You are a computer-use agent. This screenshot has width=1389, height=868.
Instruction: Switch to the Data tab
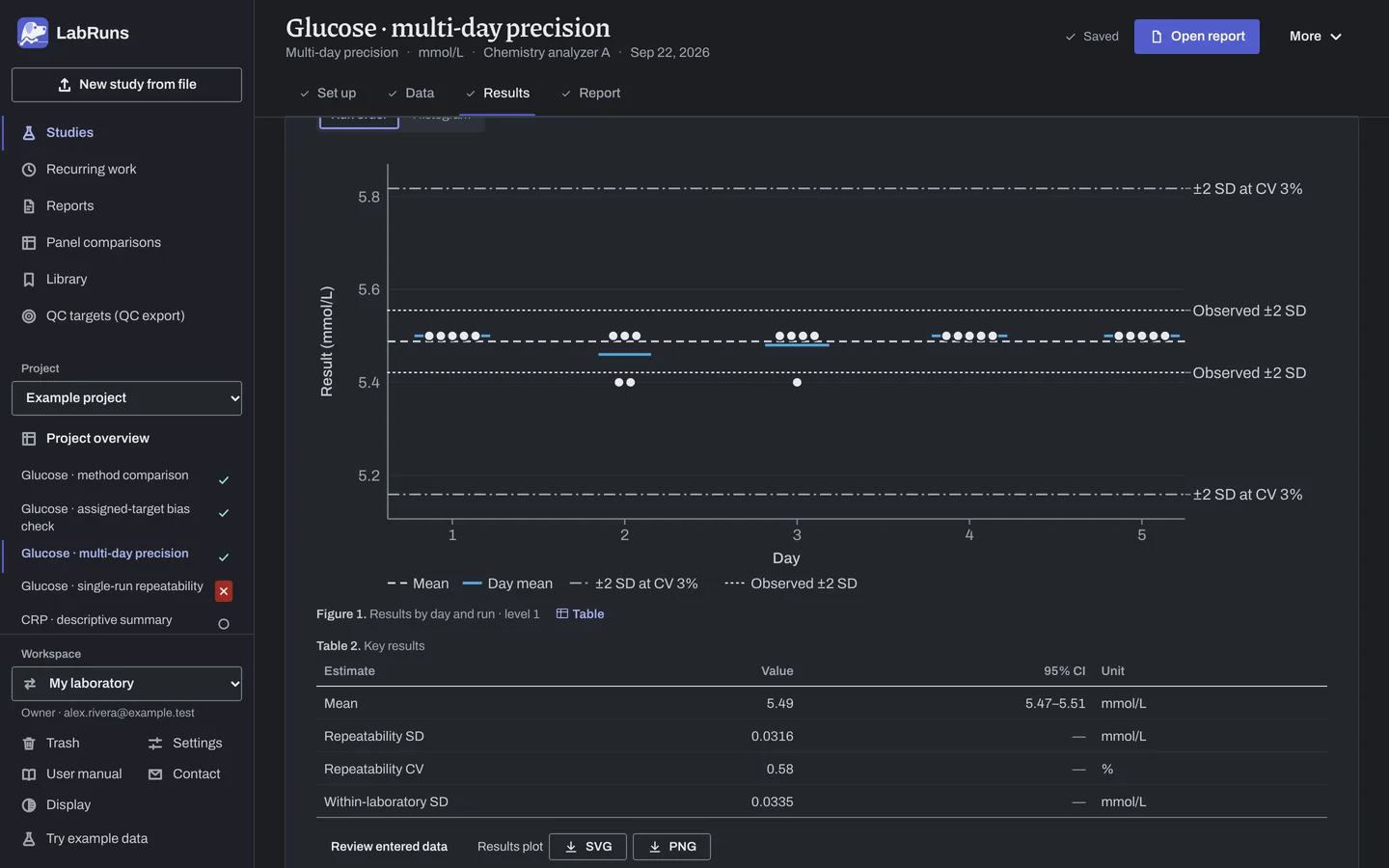tap(411, 93)
